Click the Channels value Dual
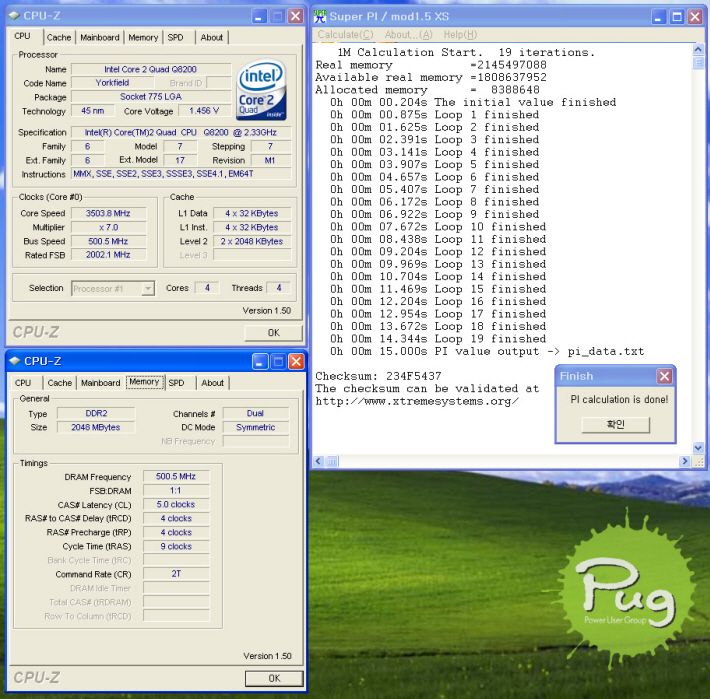 [255, 413]
